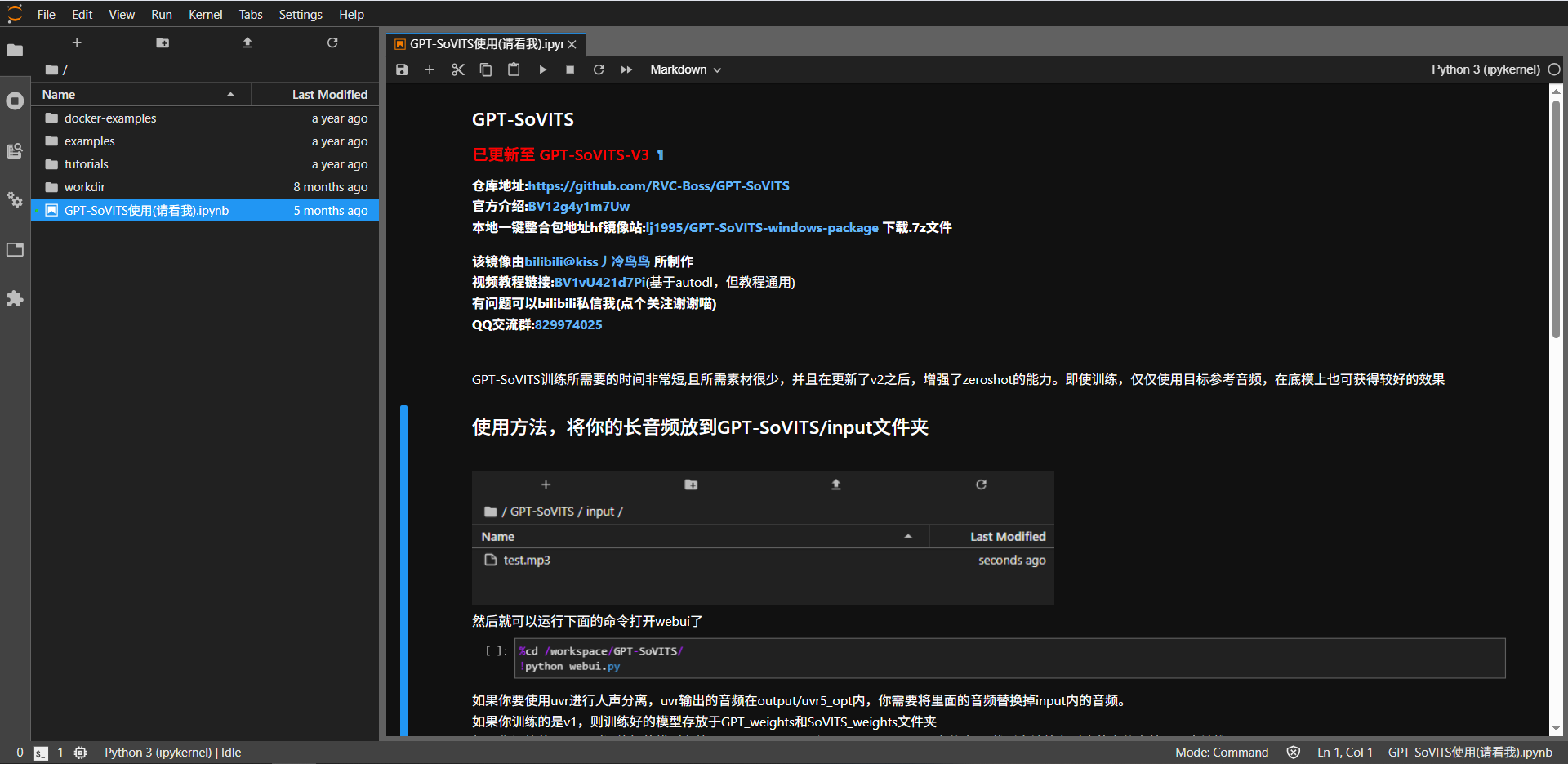Click the Mode: Command status text
This screenshot has width=1568, height=764.
pyautogui.click(x=1222, y=753)
